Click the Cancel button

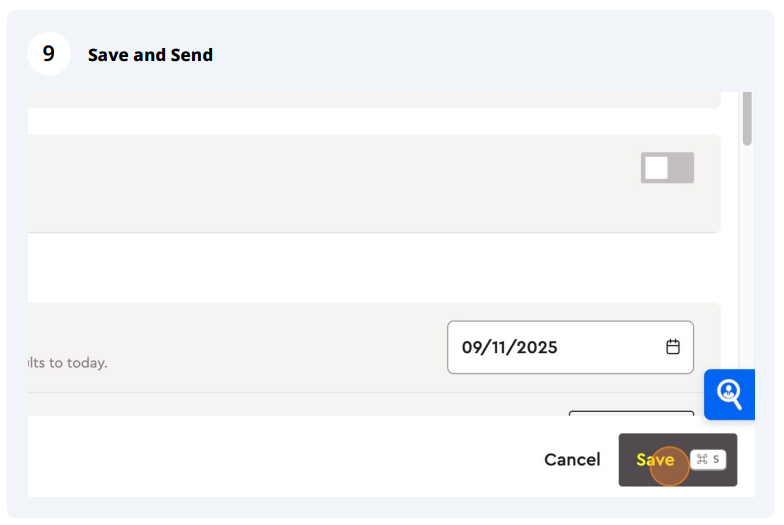click(572, 460)
